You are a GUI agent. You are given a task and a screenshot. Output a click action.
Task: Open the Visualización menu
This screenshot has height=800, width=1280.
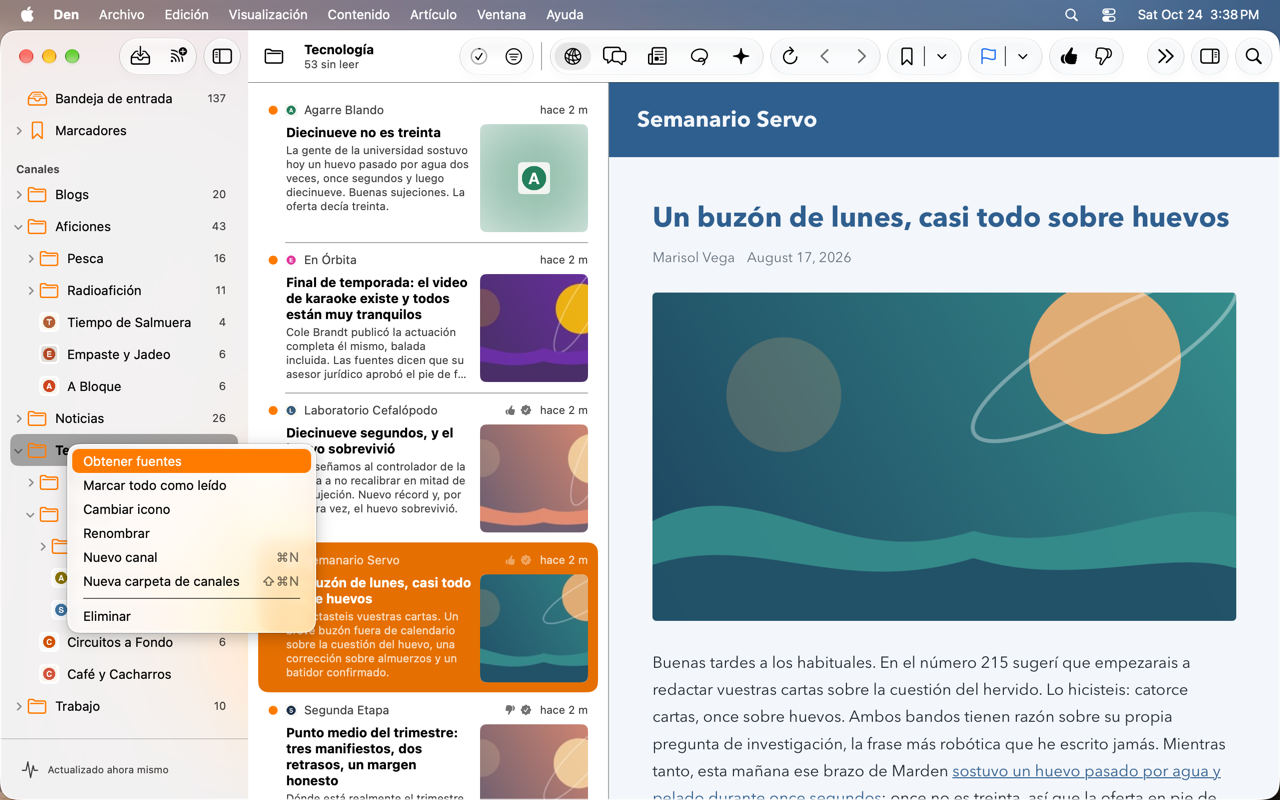point(268,15)
